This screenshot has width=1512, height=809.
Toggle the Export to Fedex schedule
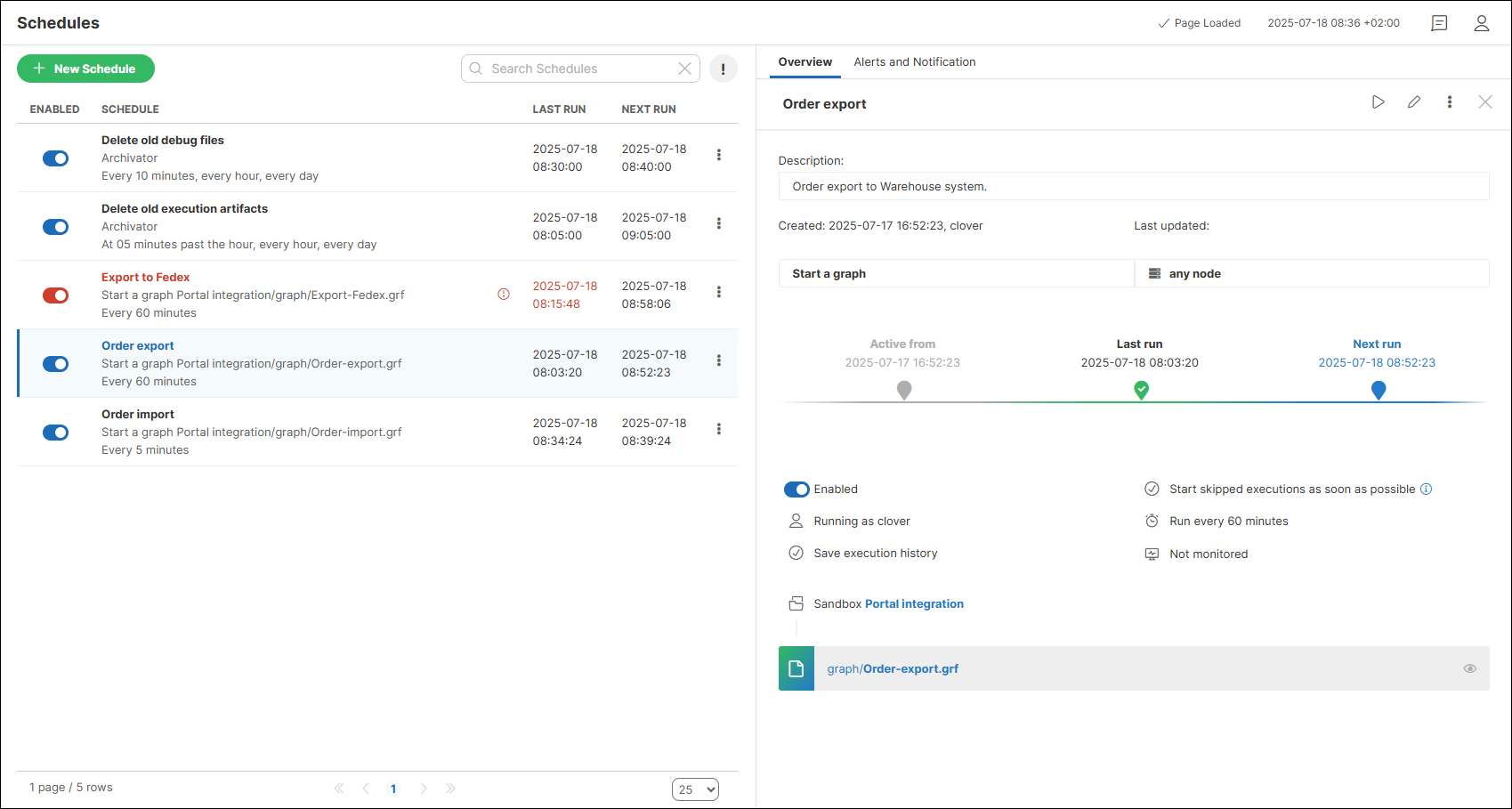click(55, 295)
